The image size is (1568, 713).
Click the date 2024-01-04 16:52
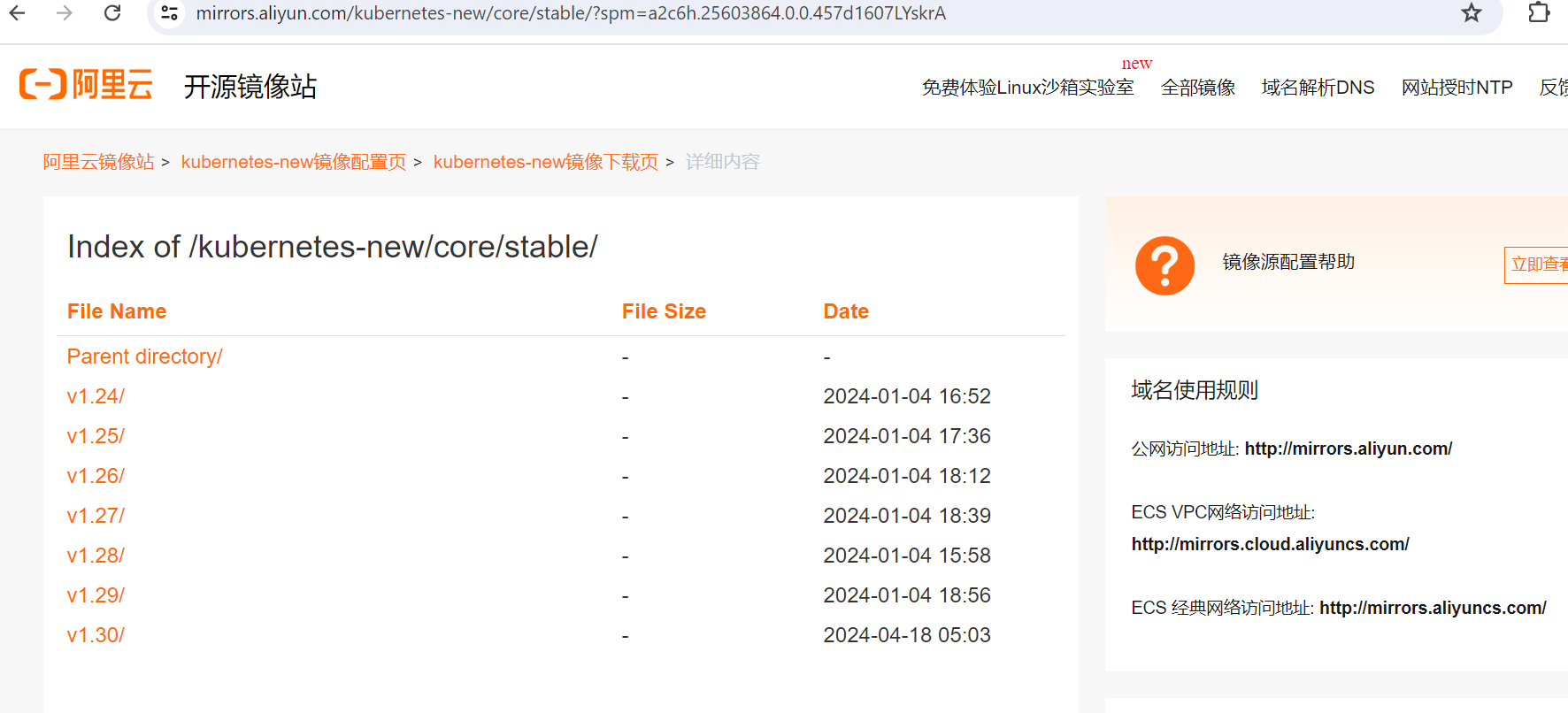click(x=907, y=396)
